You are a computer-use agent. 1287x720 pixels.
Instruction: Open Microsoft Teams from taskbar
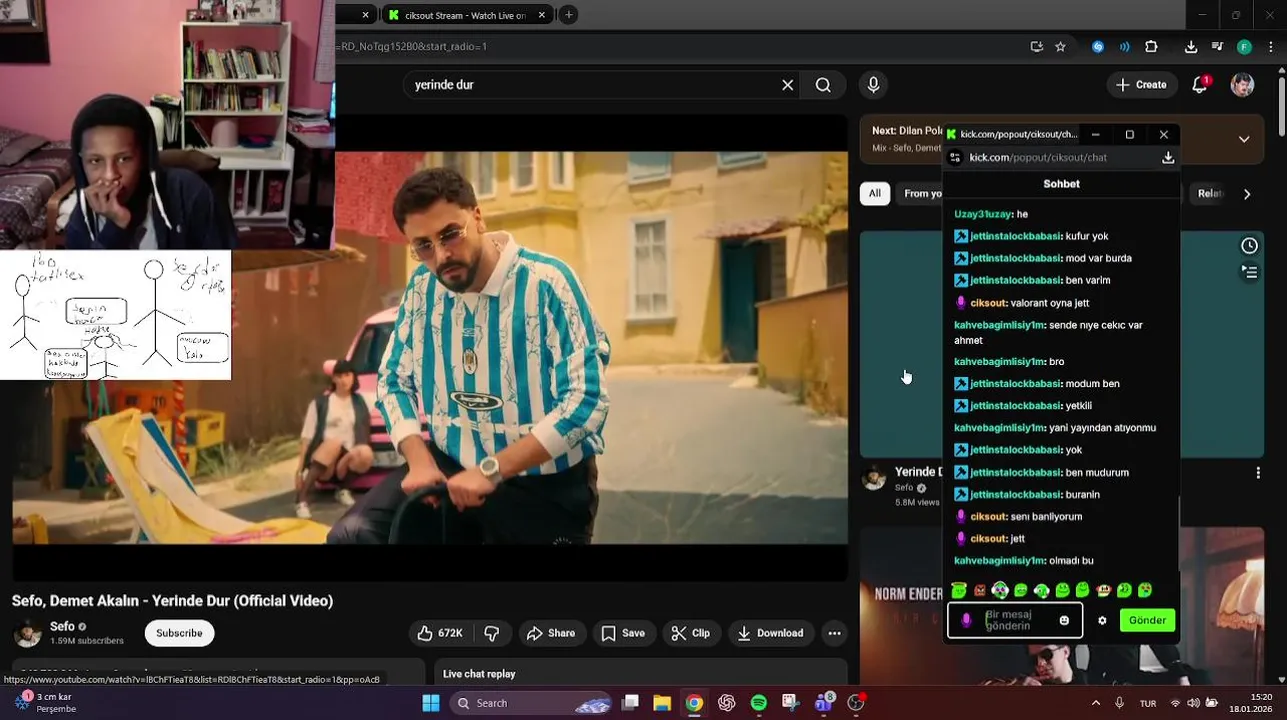(824, 703)
